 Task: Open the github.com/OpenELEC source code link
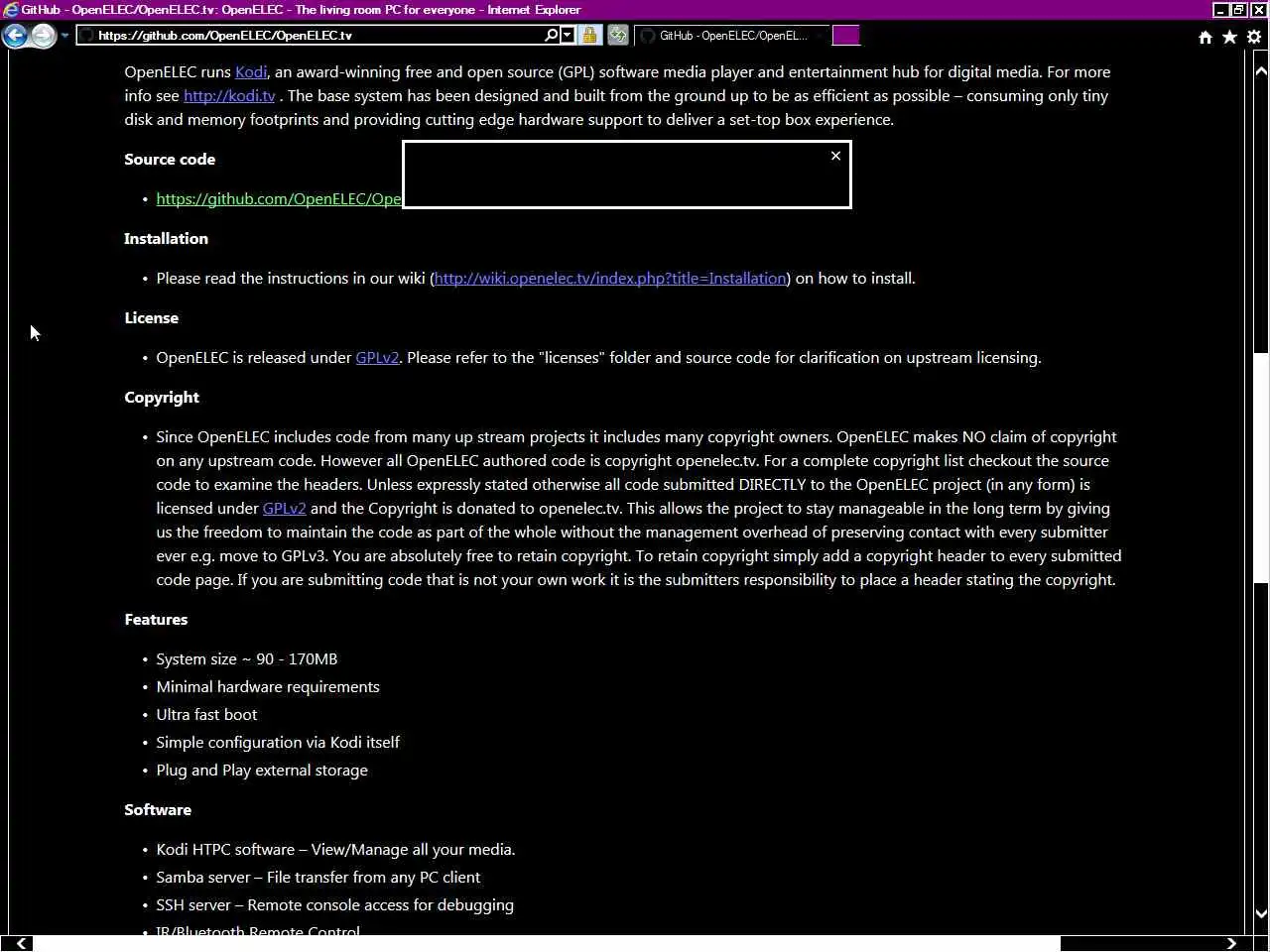point(279,199)
